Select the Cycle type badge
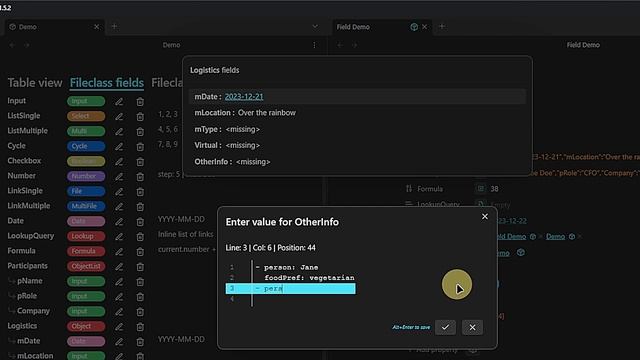The image size is (640, 360). (86, 147)
